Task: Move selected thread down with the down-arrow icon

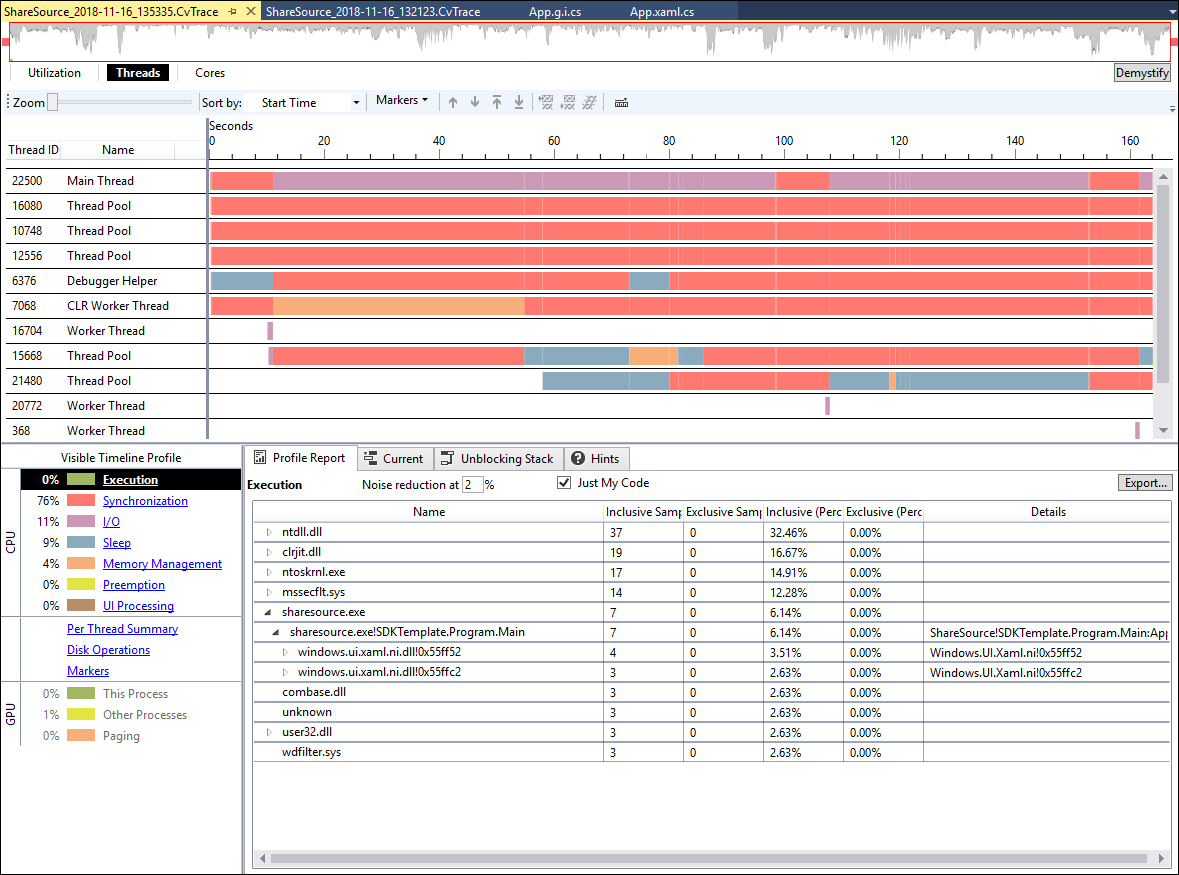Action: click(x=475, y=102)
